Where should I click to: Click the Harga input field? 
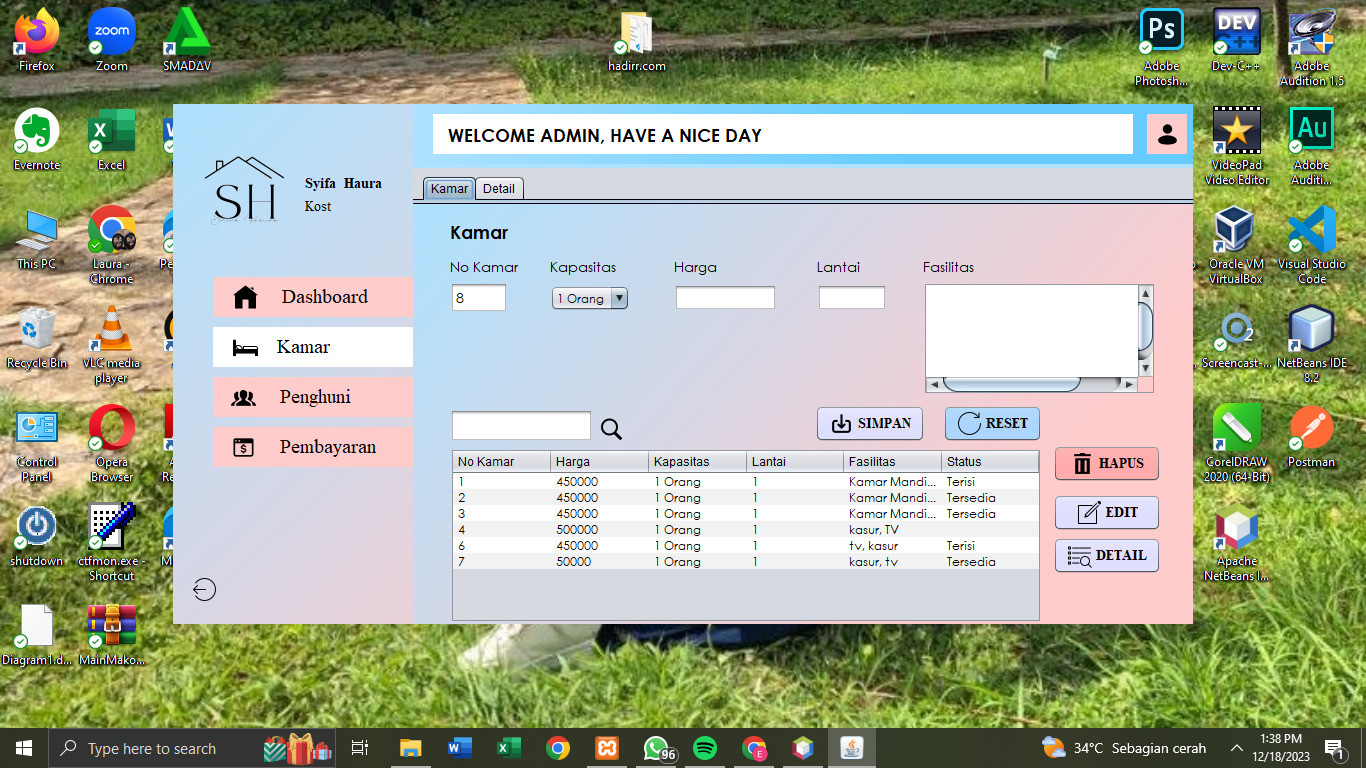coord(725,297)
